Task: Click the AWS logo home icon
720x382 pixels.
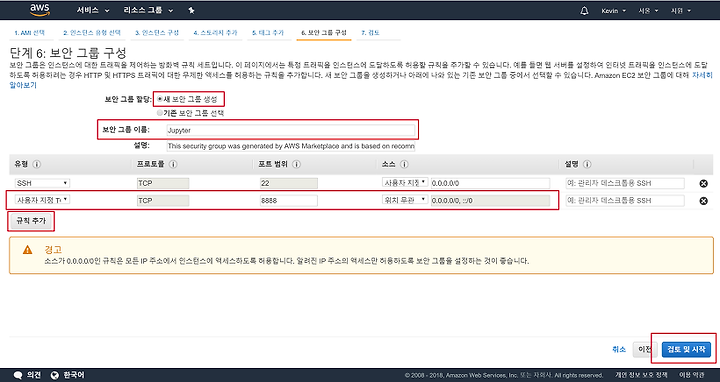Action: coord(40,10)
